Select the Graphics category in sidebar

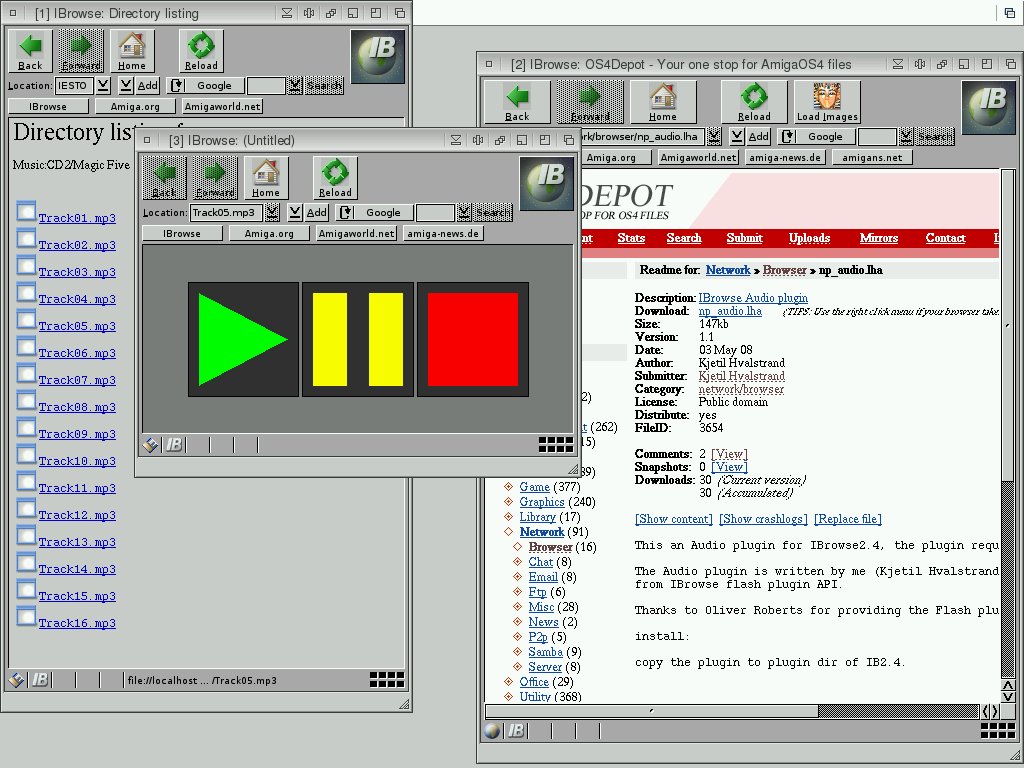click(x=542, y=502)
